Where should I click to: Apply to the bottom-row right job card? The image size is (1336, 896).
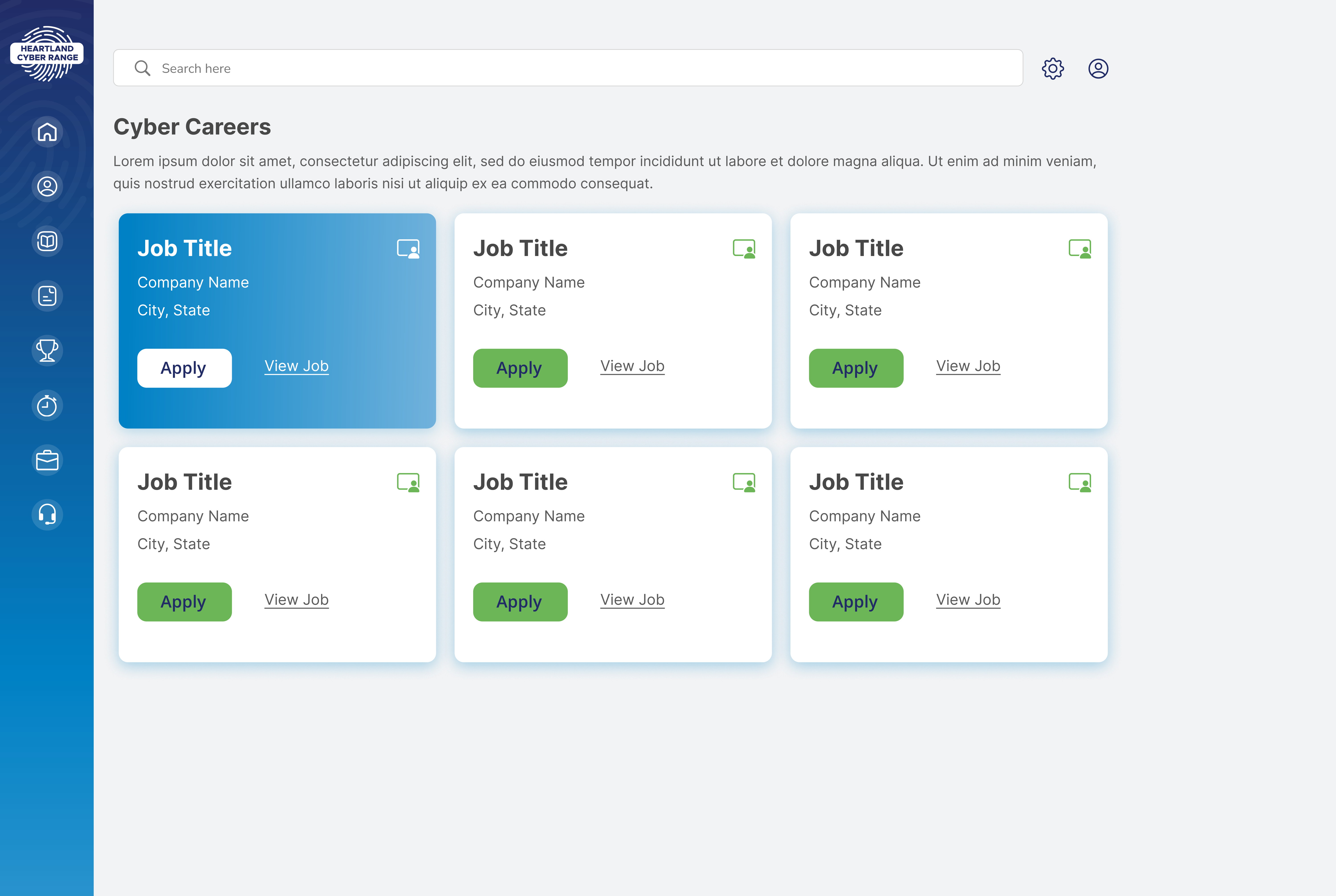[x=856, y=602]
